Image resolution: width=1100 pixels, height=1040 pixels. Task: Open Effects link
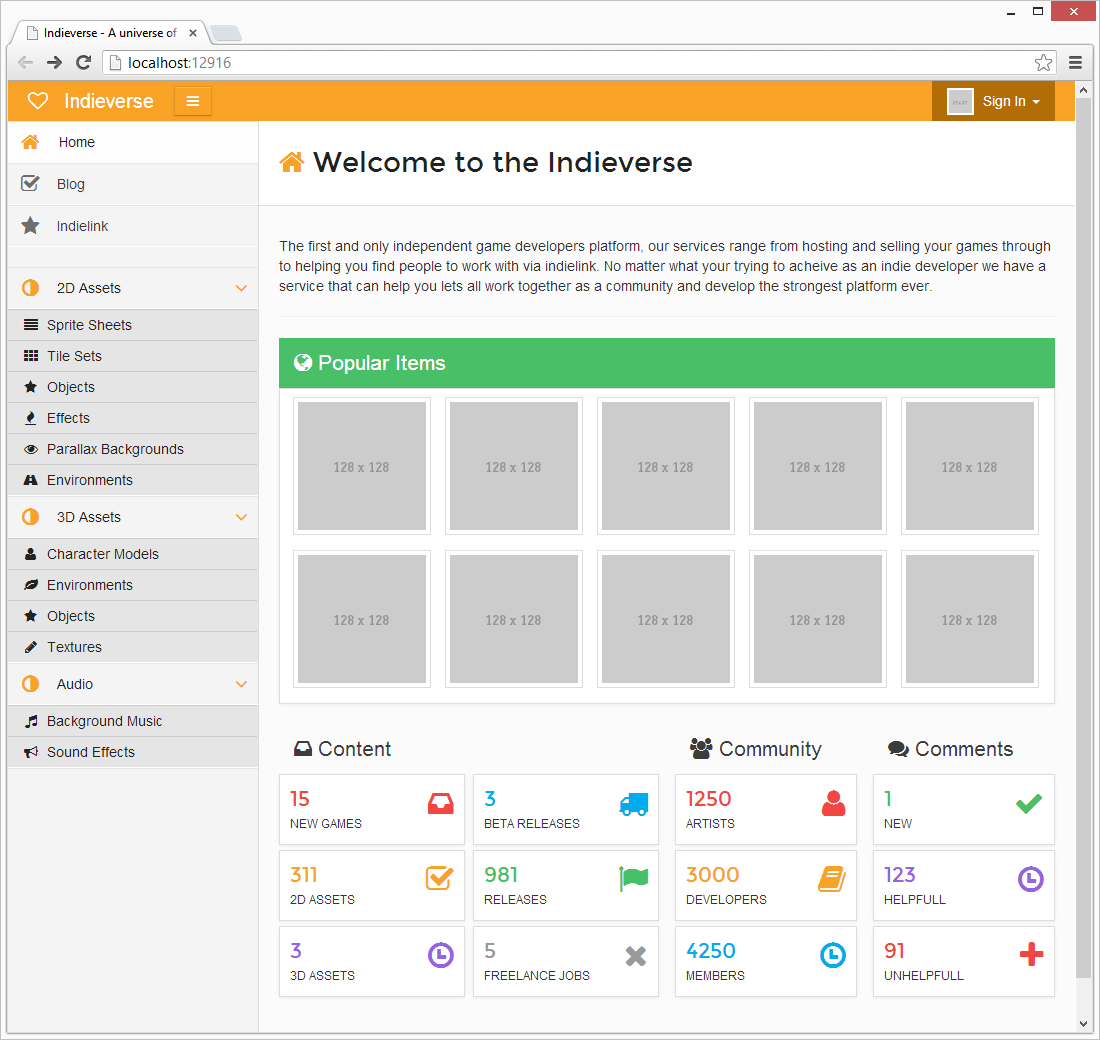[x=133, y=418]
